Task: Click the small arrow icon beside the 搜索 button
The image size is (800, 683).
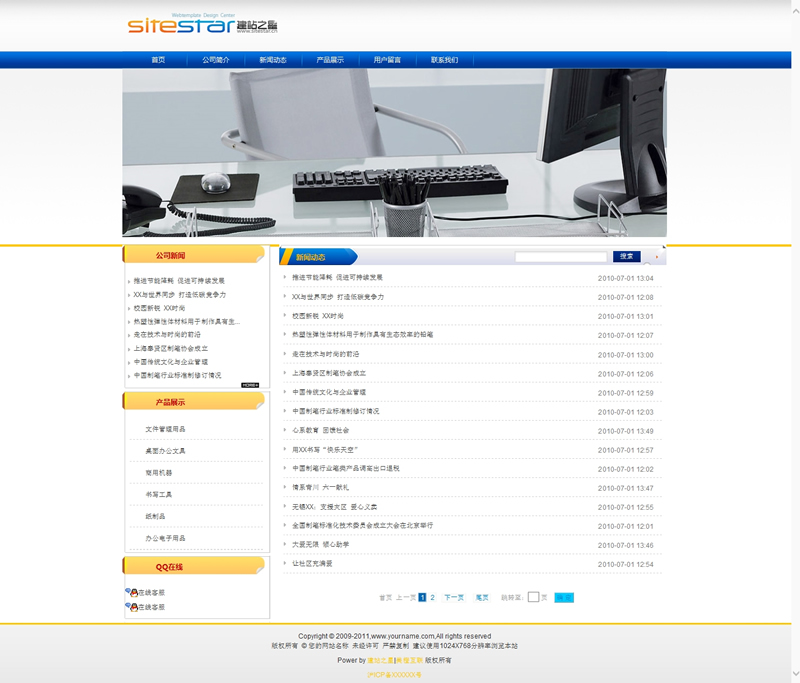Action: click(656, 257)
